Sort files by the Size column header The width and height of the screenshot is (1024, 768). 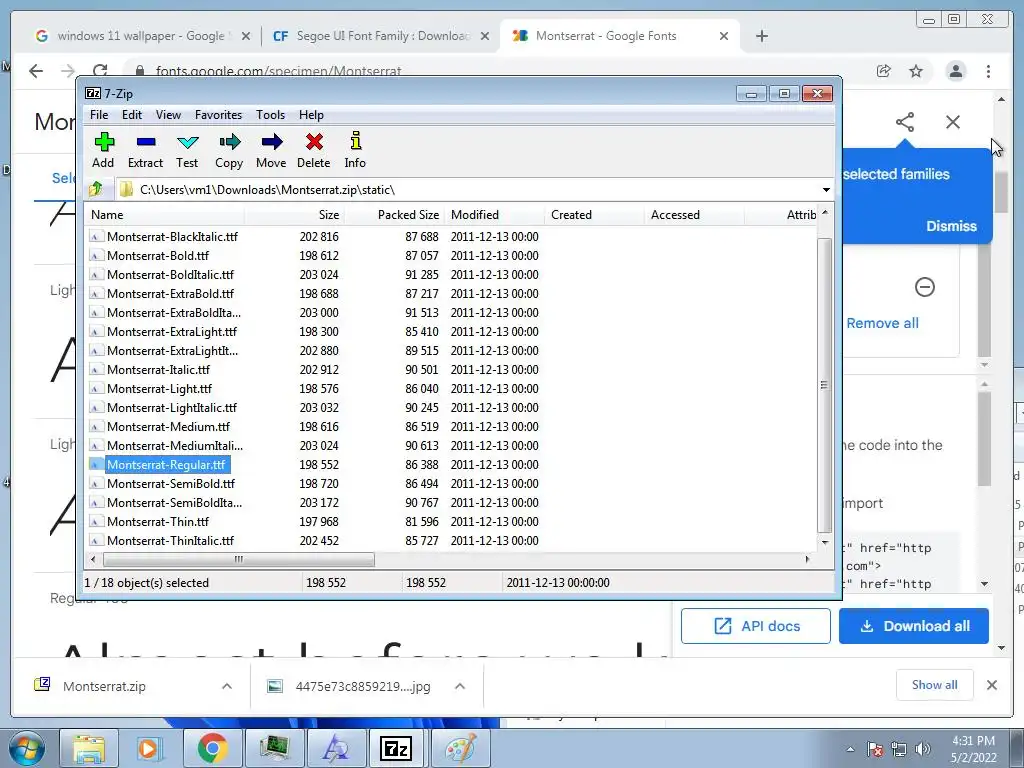click(x=295, y=215)
